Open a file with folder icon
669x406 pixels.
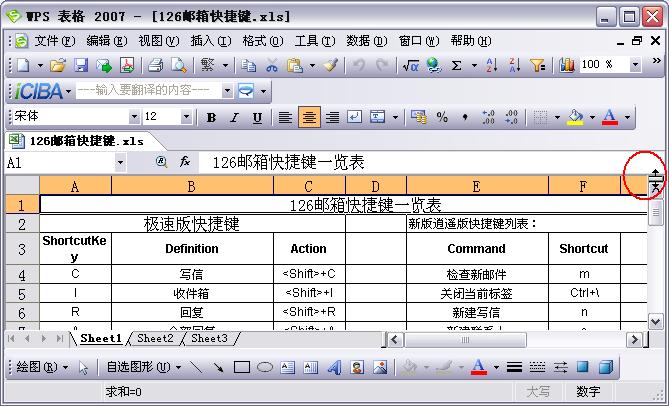pyautogui.click(x=58, y=65)
